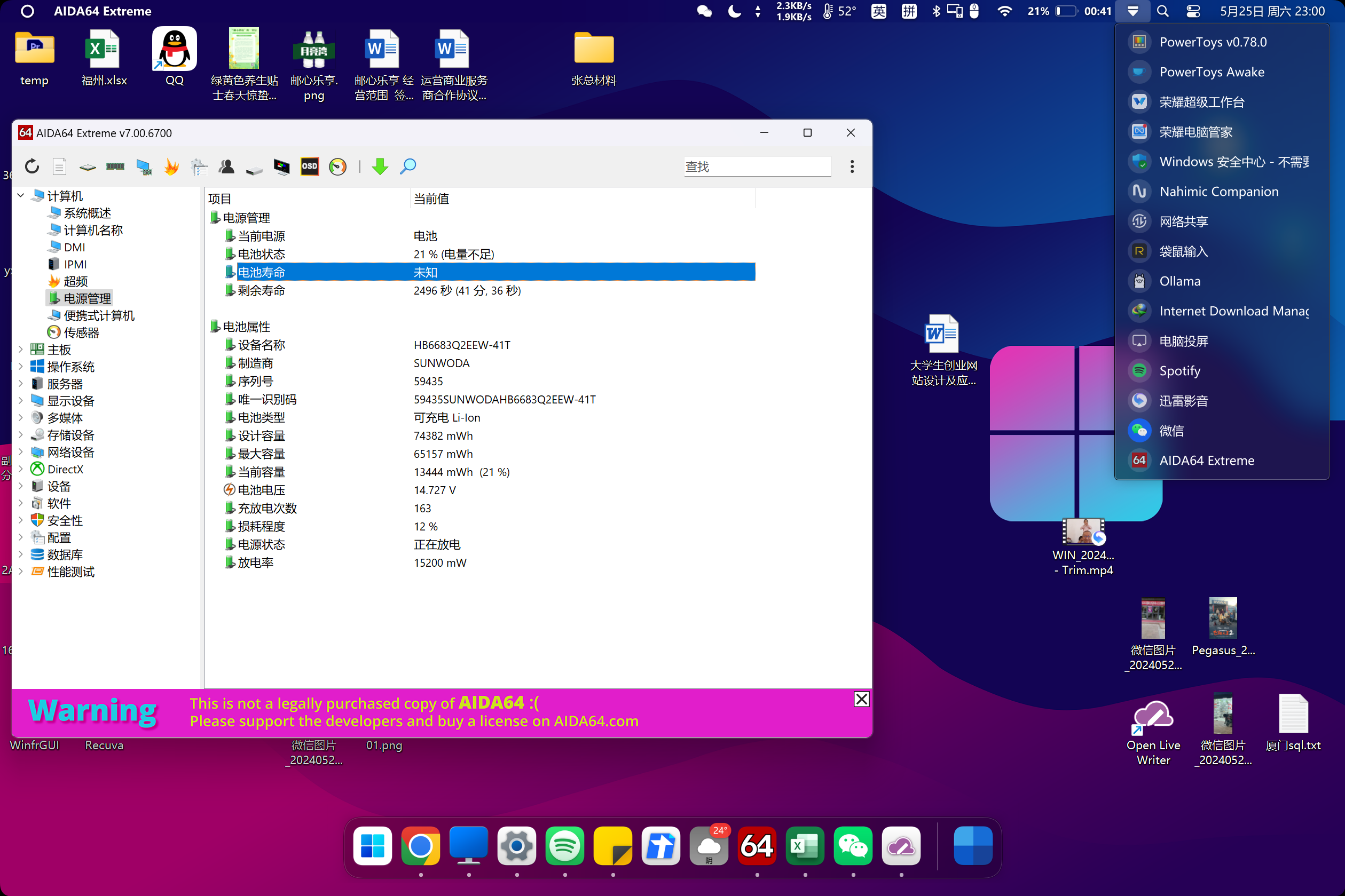Expand the 安全性 tree node
Screen dimensions: 1345x896
point(21,520)
